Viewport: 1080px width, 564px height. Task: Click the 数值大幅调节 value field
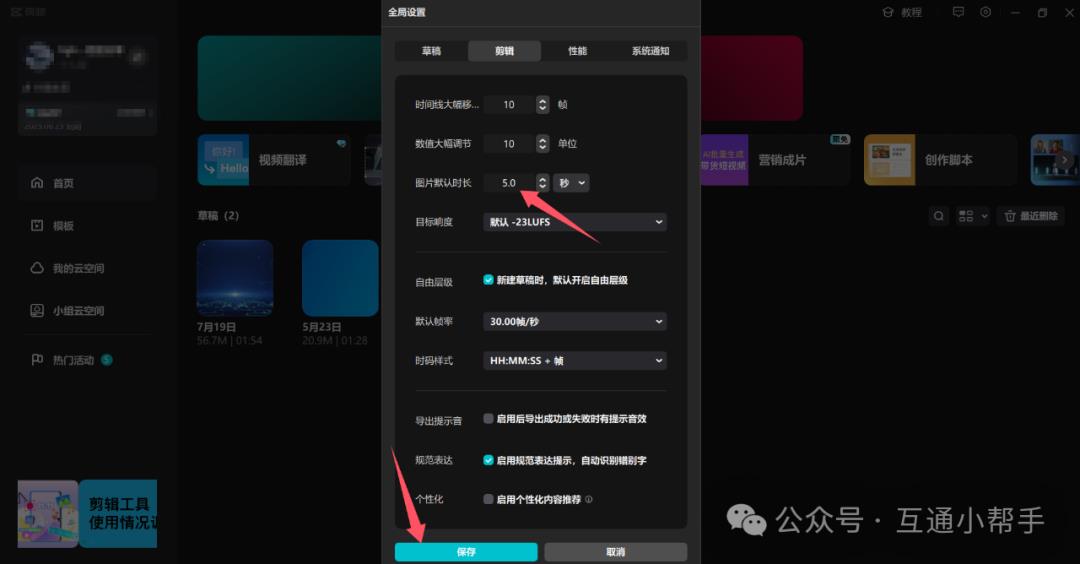(509, 144)
